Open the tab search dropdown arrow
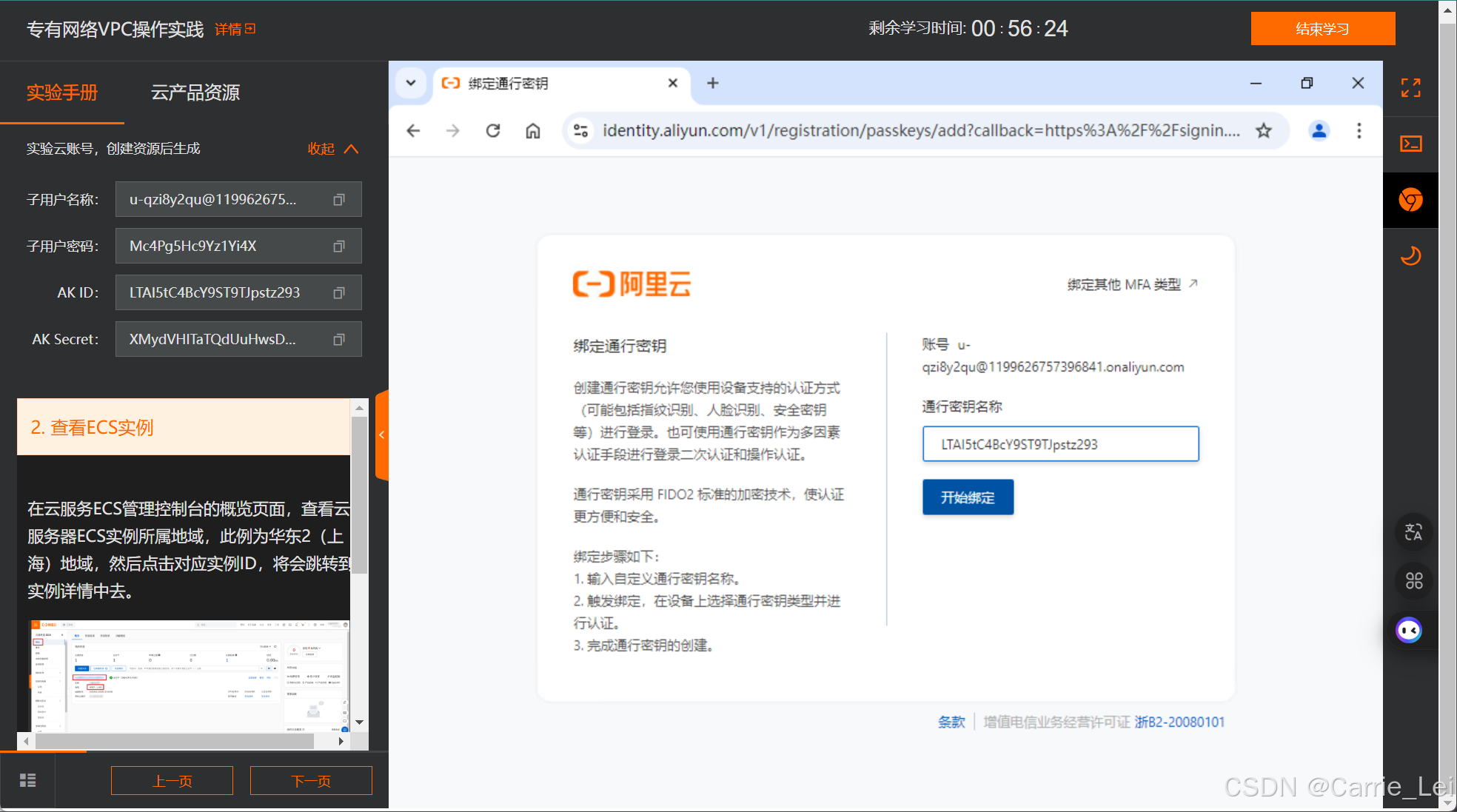This screenshot has width=1457, height=812. point(411,83)
